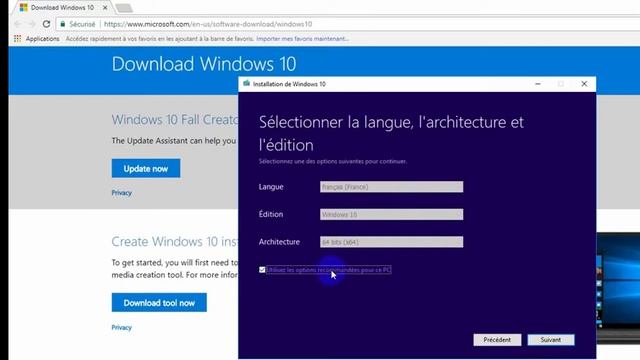
Task: Reload the page with the refresh icon
Action: click(x=46, y=24)
